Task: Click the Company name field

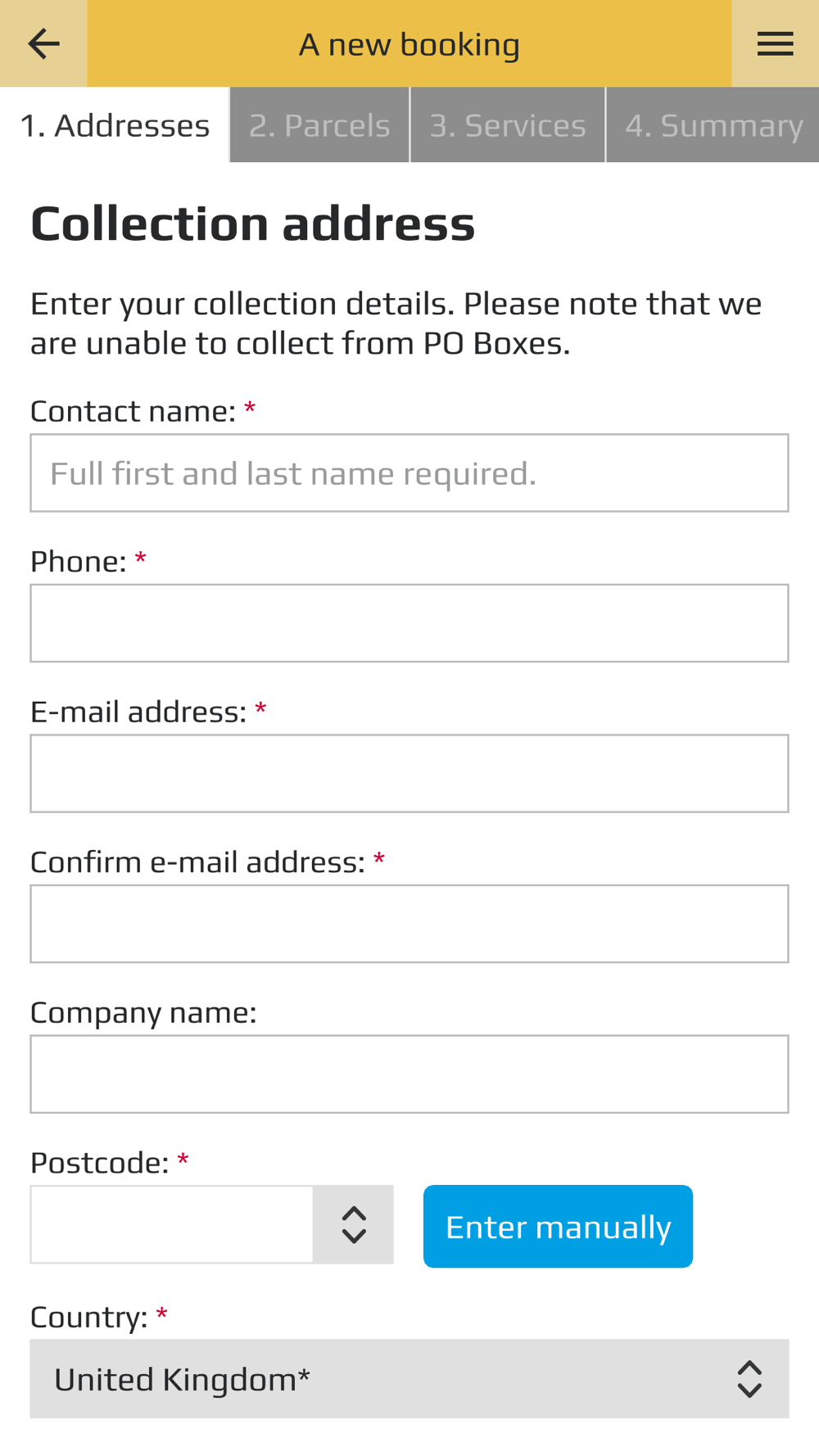Action: pyautogui.click(x=409, y=1074)
